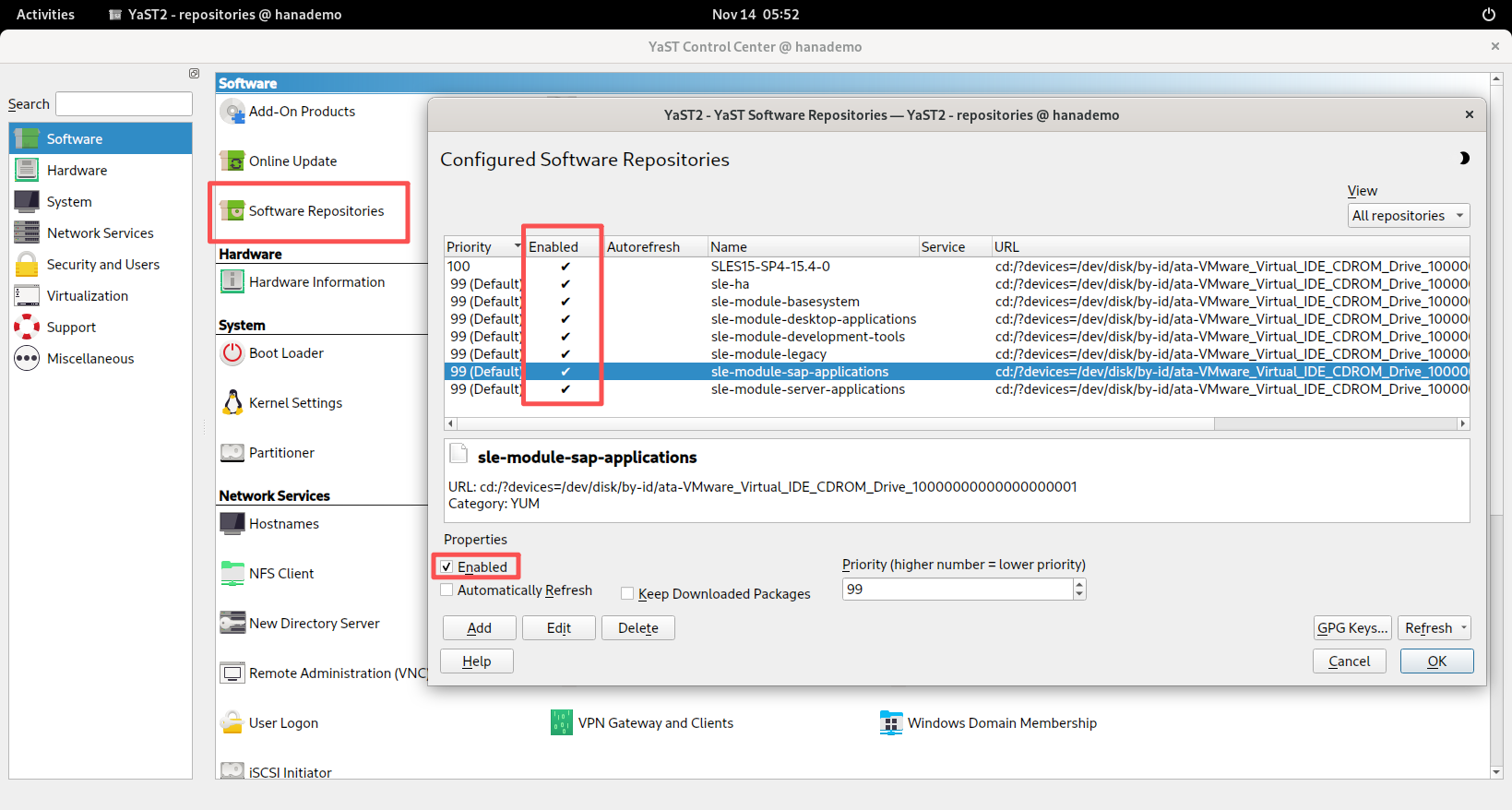Image resolution: width=1512 pixels, height=810 pixels.
Task: Select sle-module-development-tools repository row
Action: click(957, 337)
